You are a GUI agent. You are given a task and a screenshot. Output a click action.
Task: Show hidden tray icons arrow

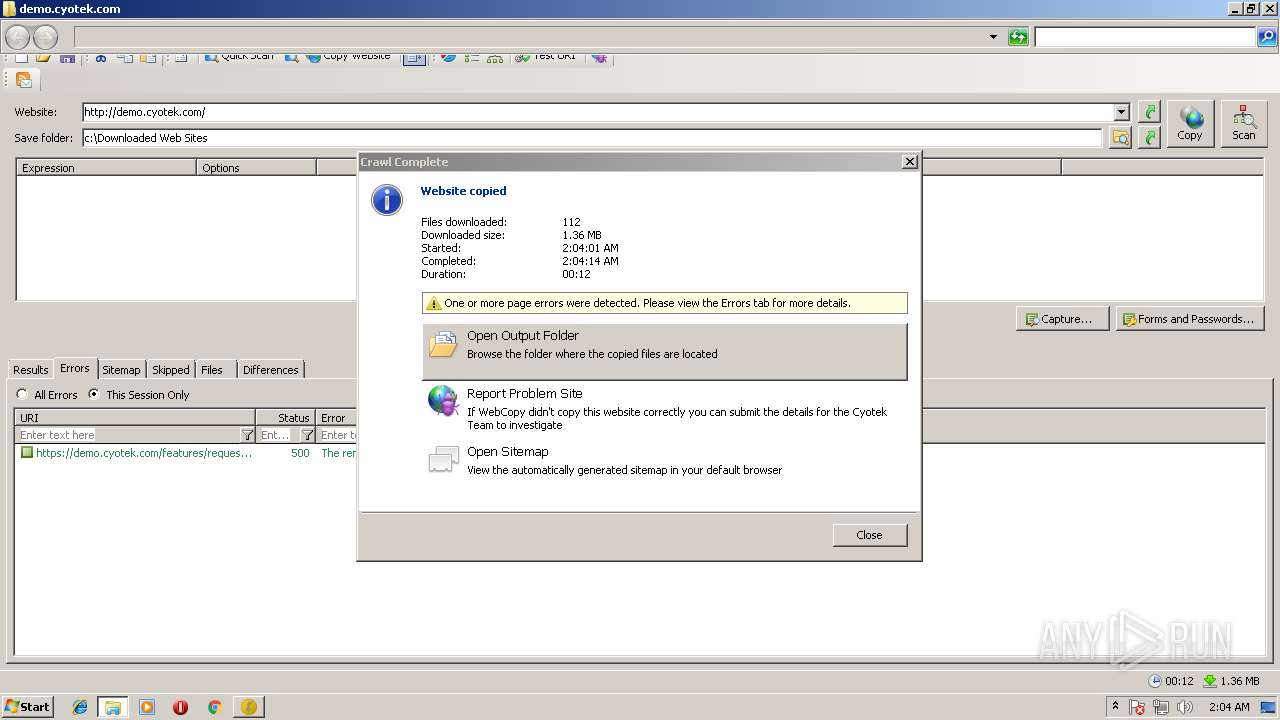(x=1116, y=707)
